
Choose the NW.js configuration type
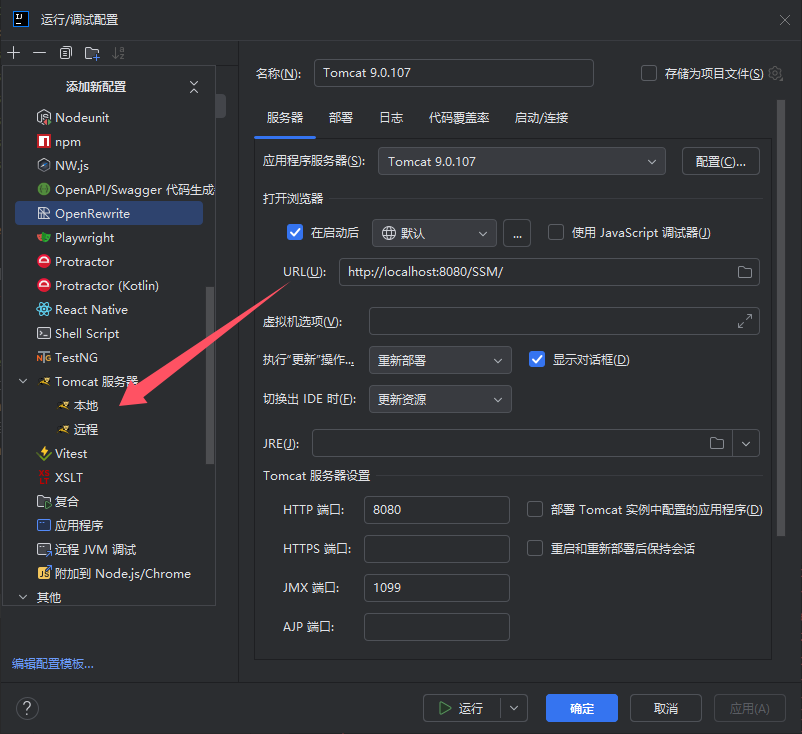click(109, 166)
